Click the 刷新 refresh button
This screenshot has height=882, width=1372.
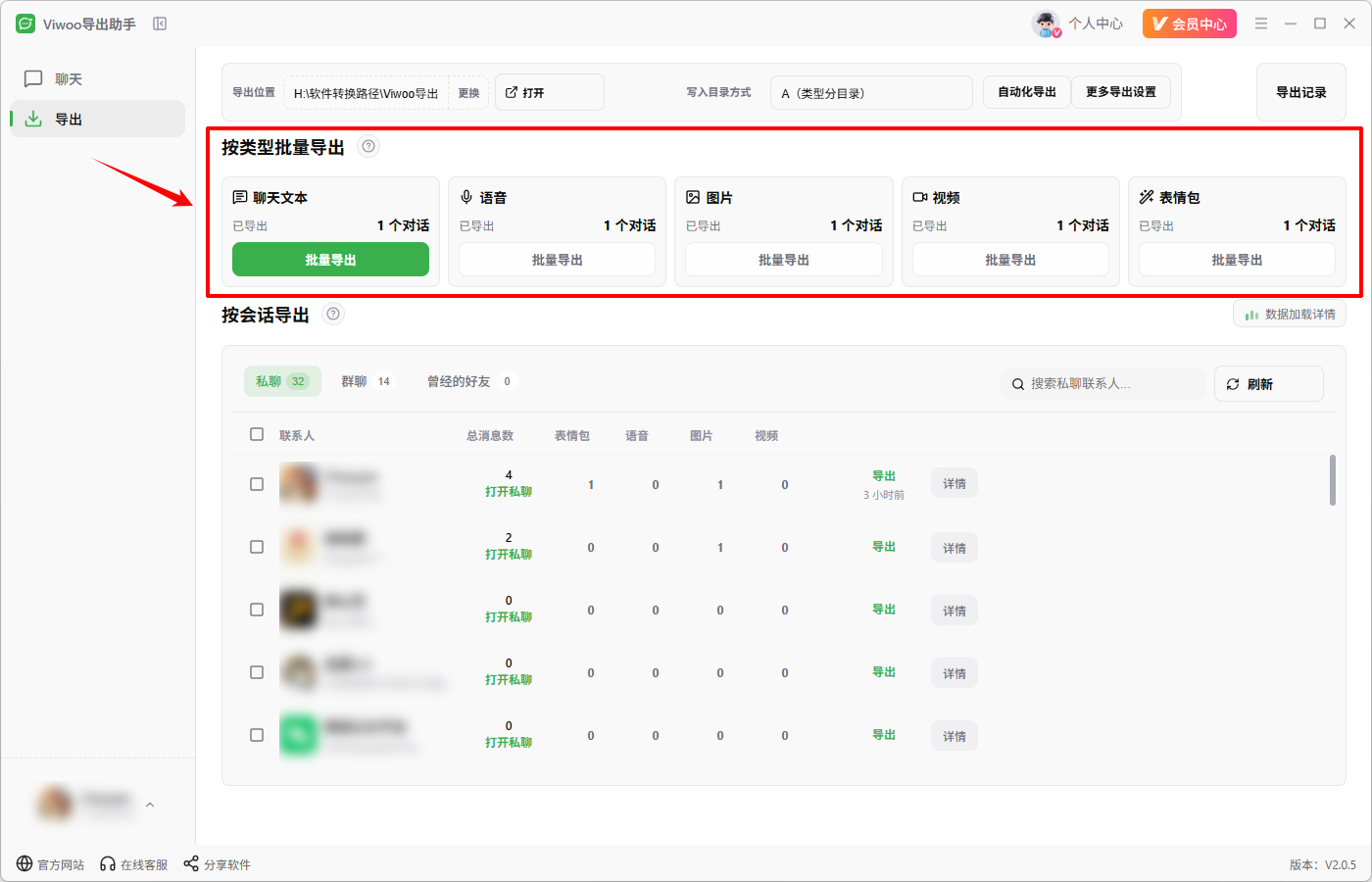(x=1269, y=384)
